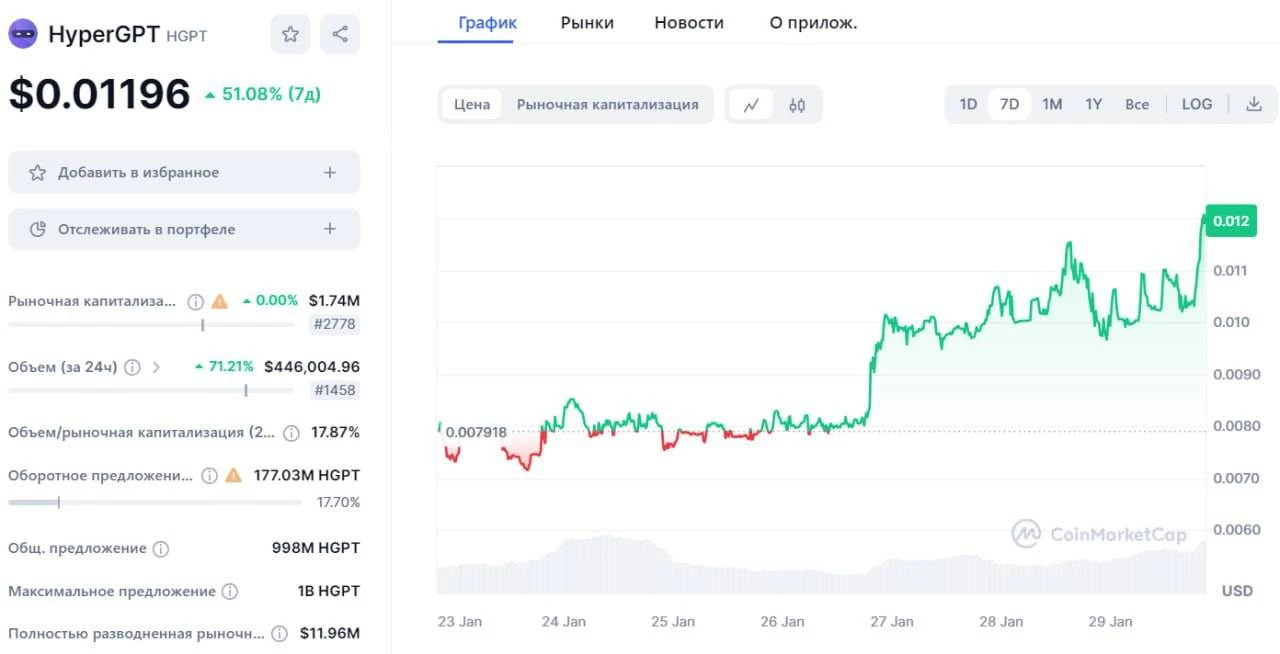Click info icon beside Максимальное предложение
The height and width of the screenshot is (654, 1280).
point(230,591)
